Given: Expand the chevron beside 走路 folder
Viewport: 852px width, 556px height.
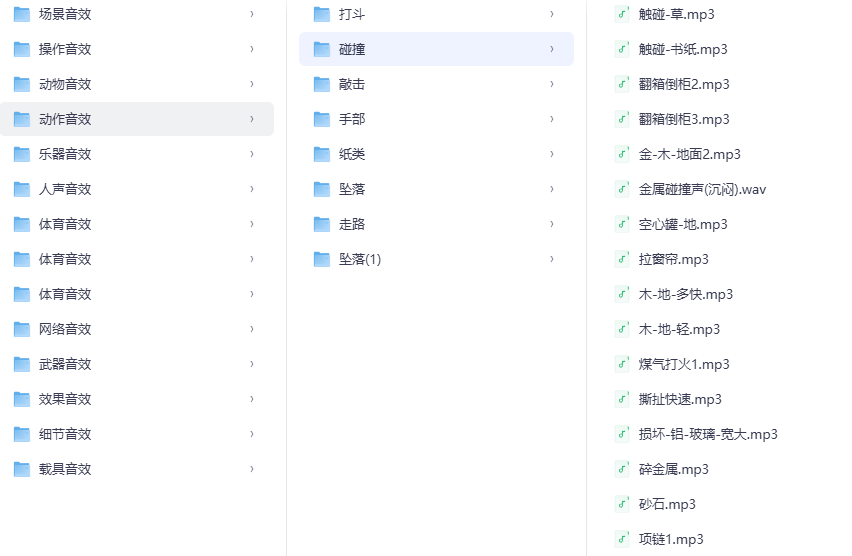Looking at the screenshot, I should pos(551,224).
